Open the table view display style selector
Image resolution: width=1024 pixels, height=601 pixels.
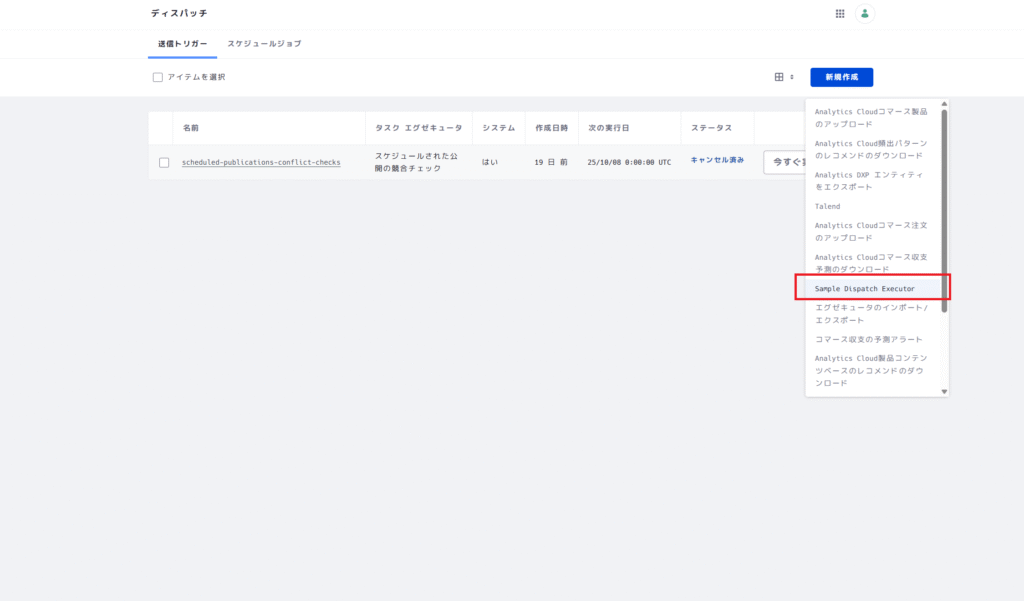point(784,77)
